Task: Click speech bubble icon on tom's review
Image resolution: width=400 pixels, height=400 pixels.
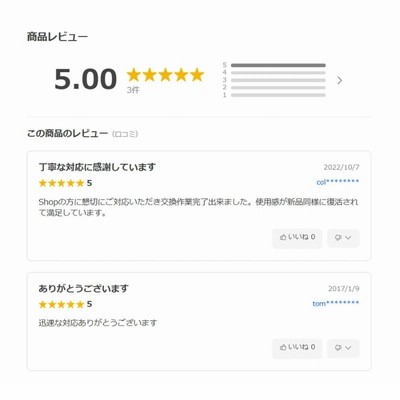Action: (338, 348)
